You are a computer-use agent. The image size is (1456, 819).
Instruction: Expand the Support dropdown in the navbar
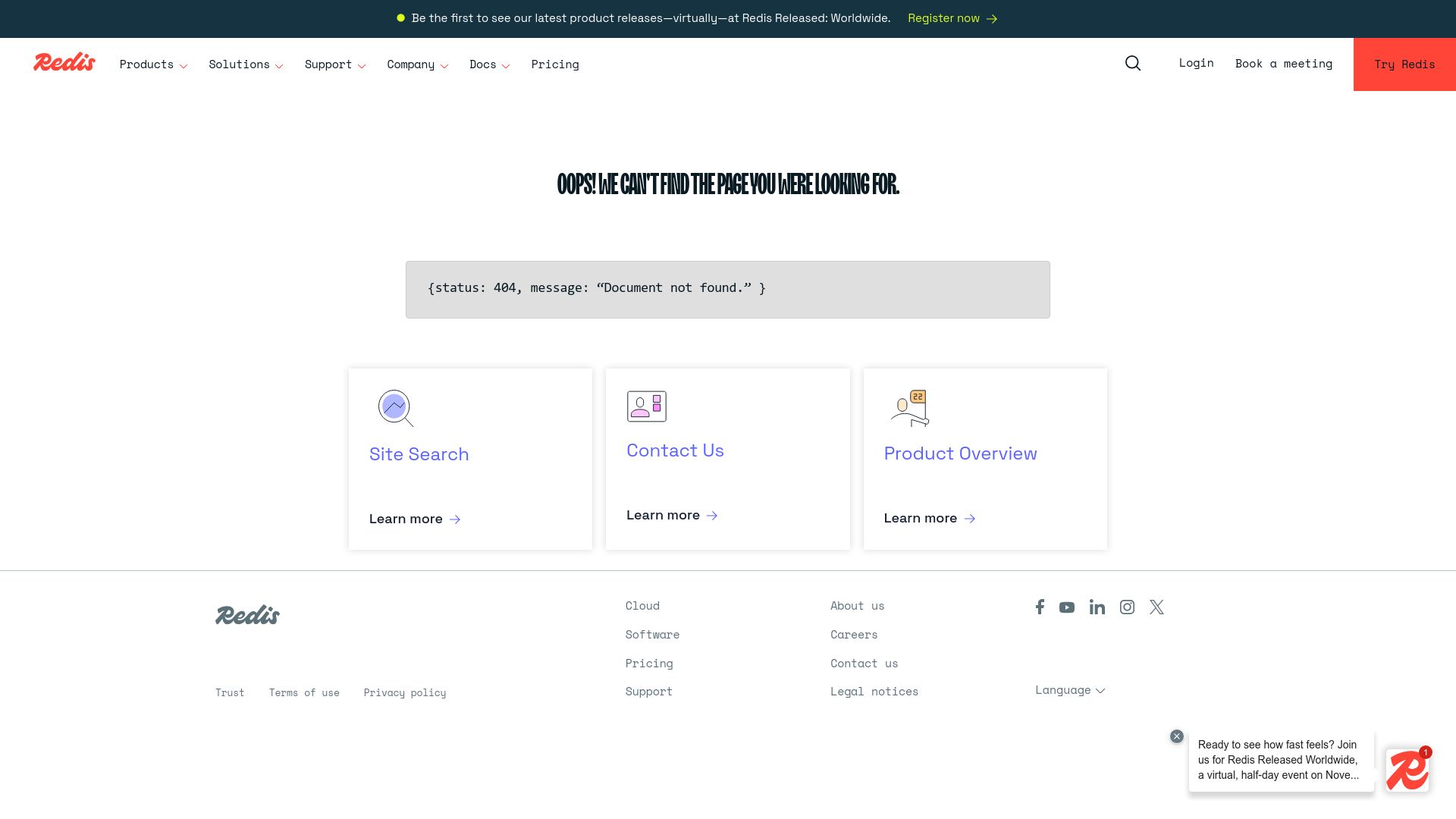(335, 64)
